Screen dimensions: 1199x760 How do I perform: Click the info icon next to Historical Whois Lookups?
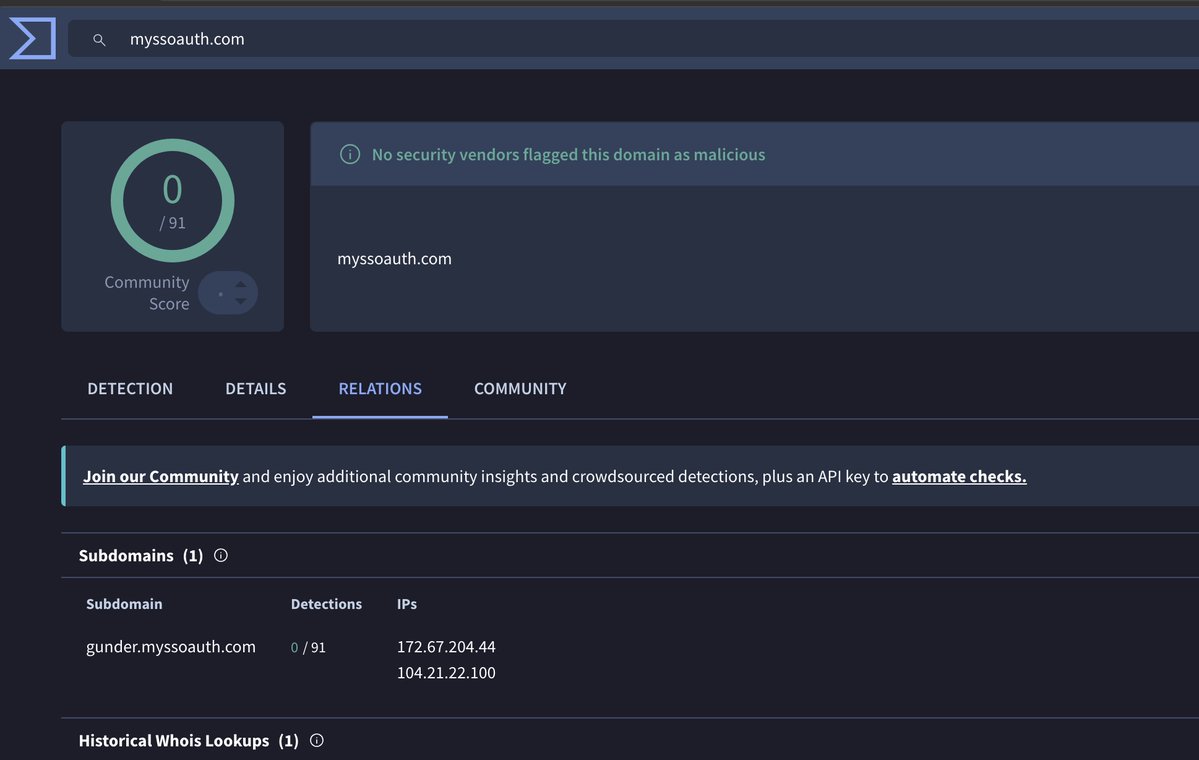click(317, 740)
